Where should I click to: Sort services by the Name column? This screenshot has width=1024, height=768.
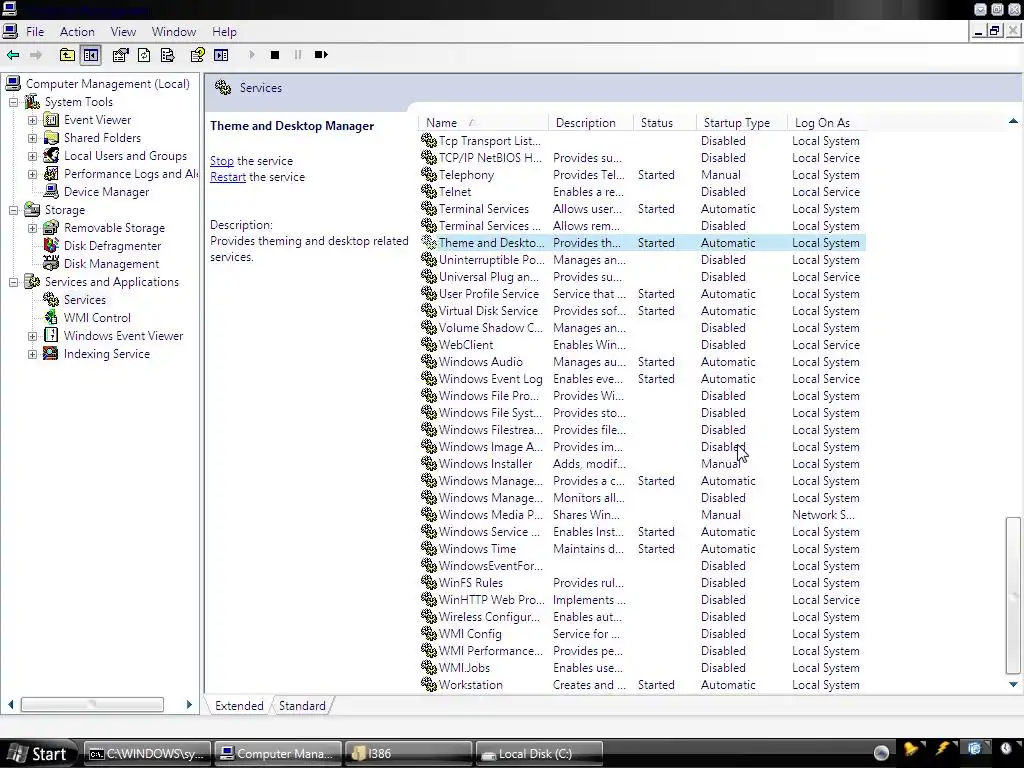click(483, 123)
